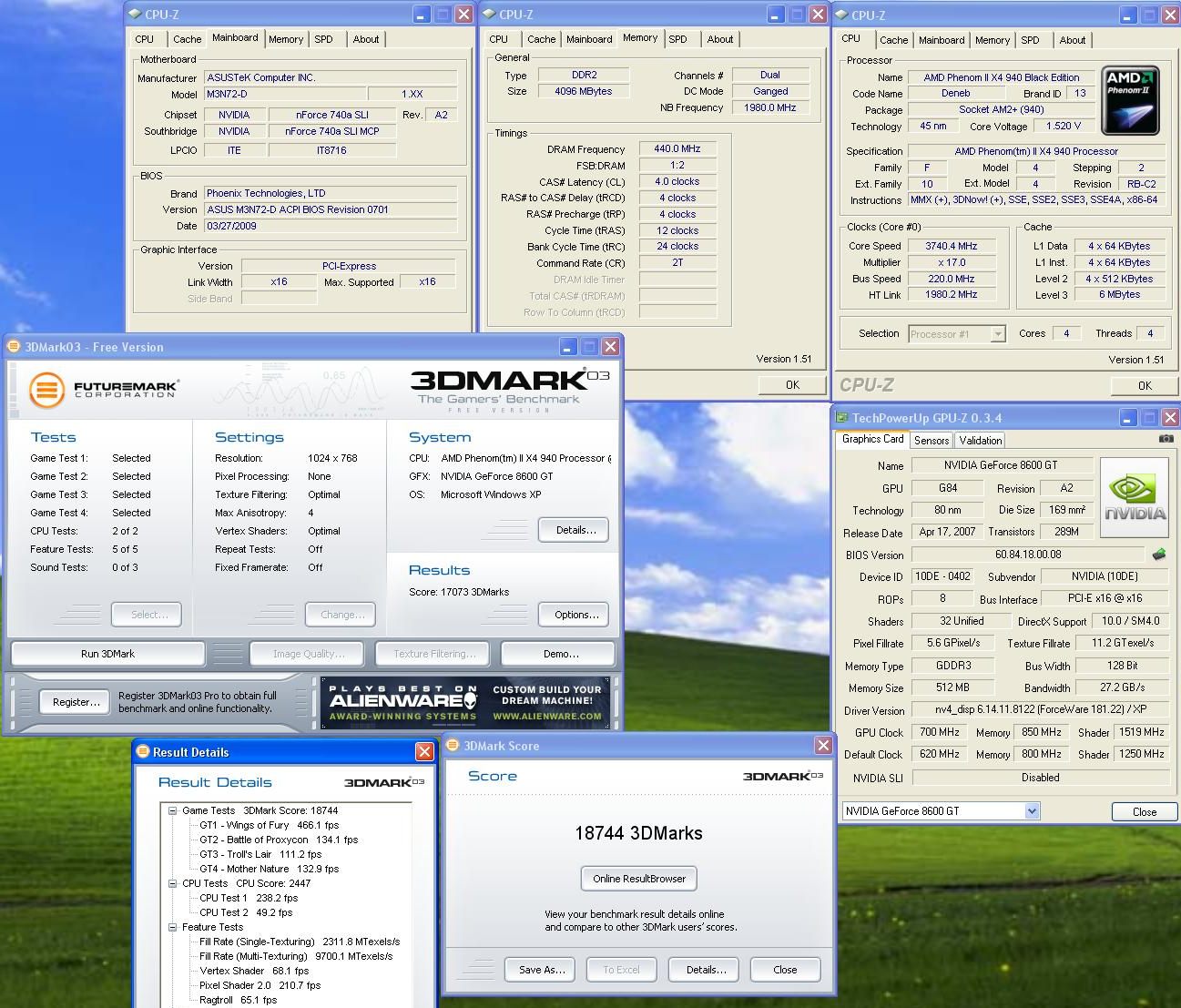The height and width of the screenshot is (1008, 1181).
Task: Switch to Sensors tab in GPU-Z
Action: 932,440
